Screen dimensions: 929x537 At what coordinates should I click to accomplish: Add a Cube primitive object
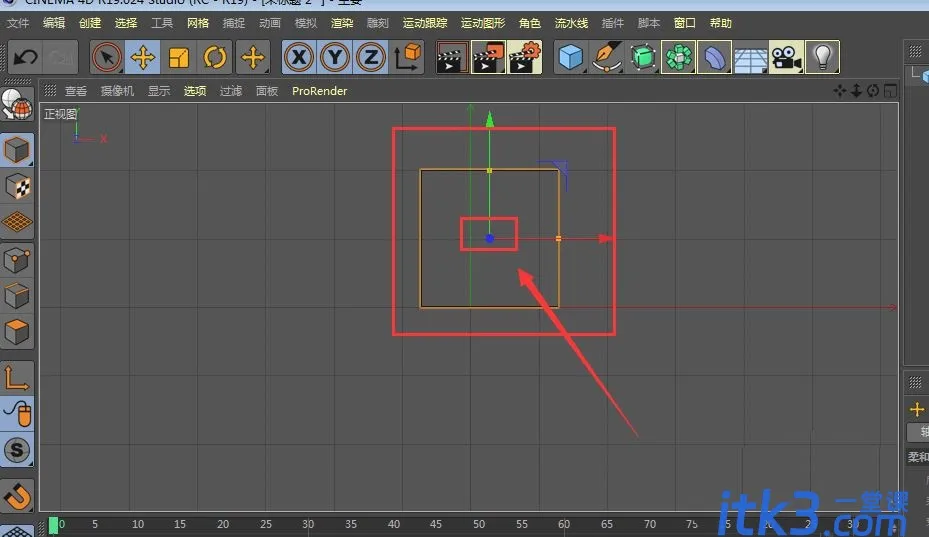pos(571,57)
